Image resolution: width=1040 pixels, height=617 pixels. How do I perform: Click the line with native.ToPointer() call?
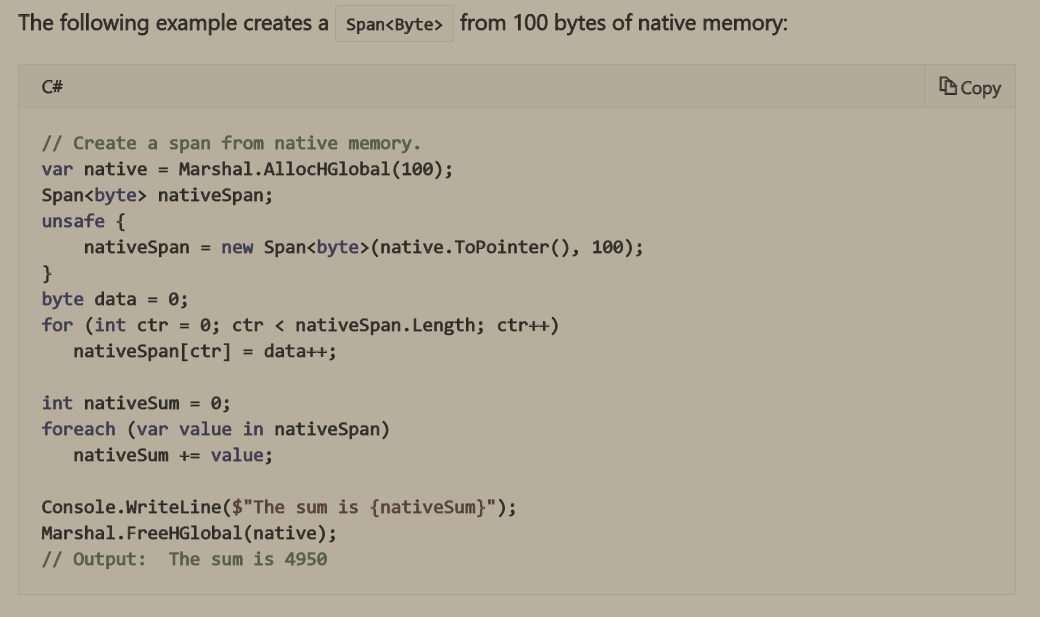tap(363, 247)
